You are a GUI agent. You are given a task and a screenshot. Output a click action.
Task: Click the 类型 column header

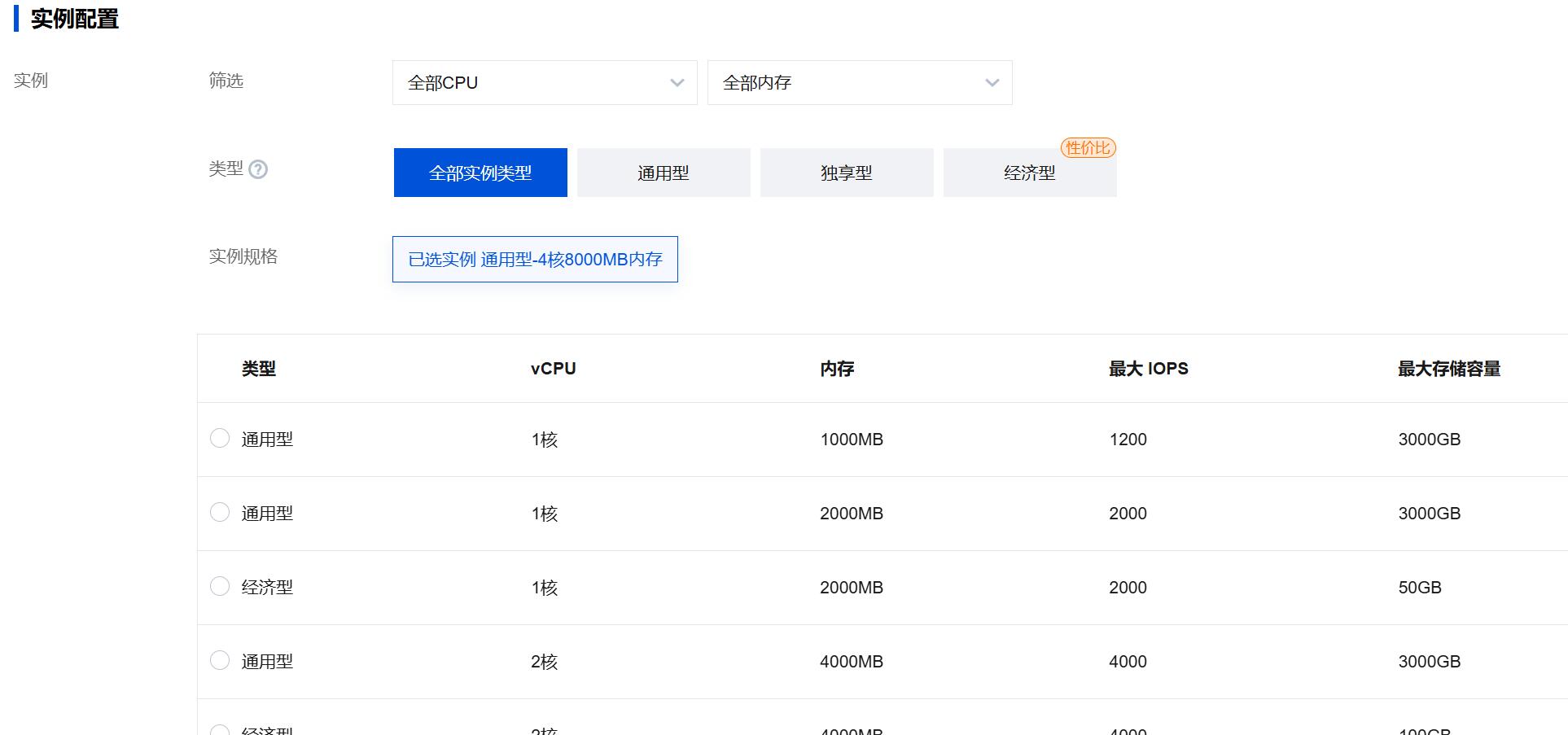259,369
